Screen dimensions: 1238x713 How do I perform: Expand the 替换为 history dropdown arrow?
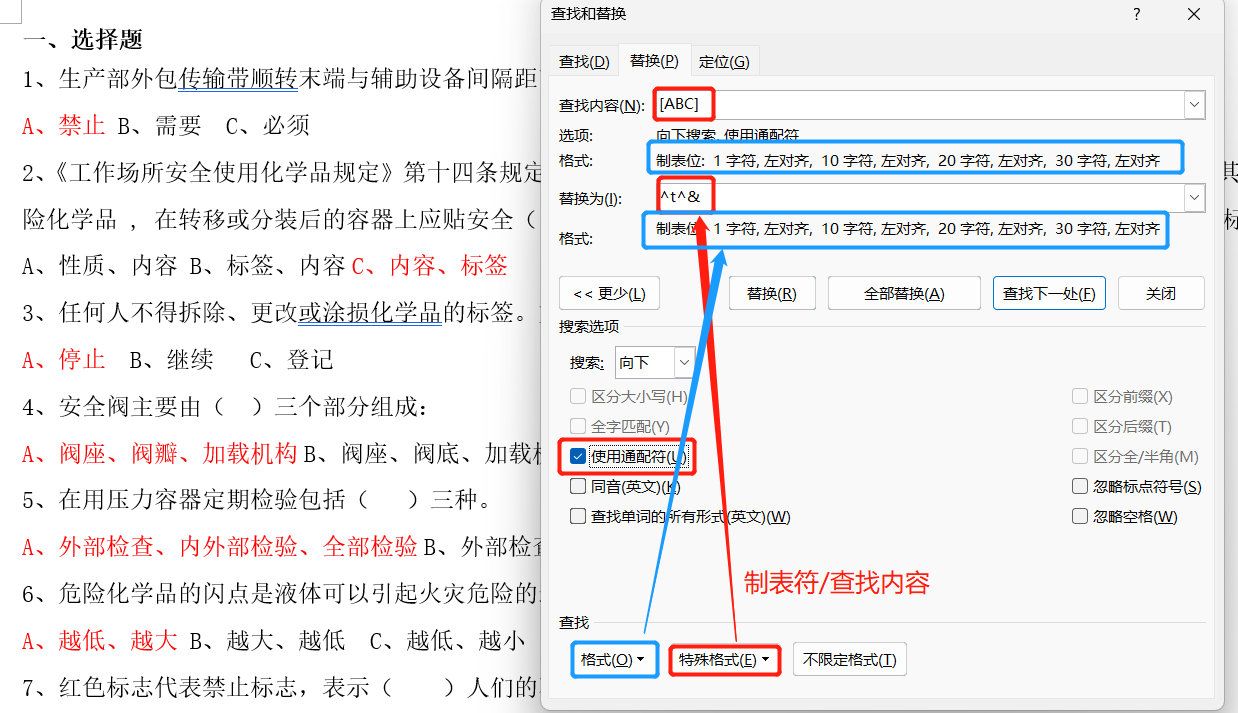click(x=1194, y=198)
